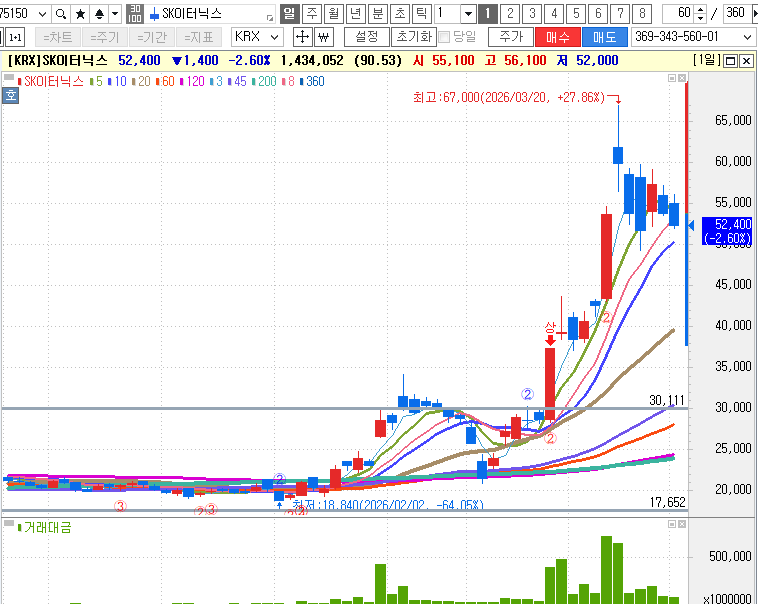Expand the stock code dropdown
The width and height of the screenshot is (758, 604).
[42, 14]
